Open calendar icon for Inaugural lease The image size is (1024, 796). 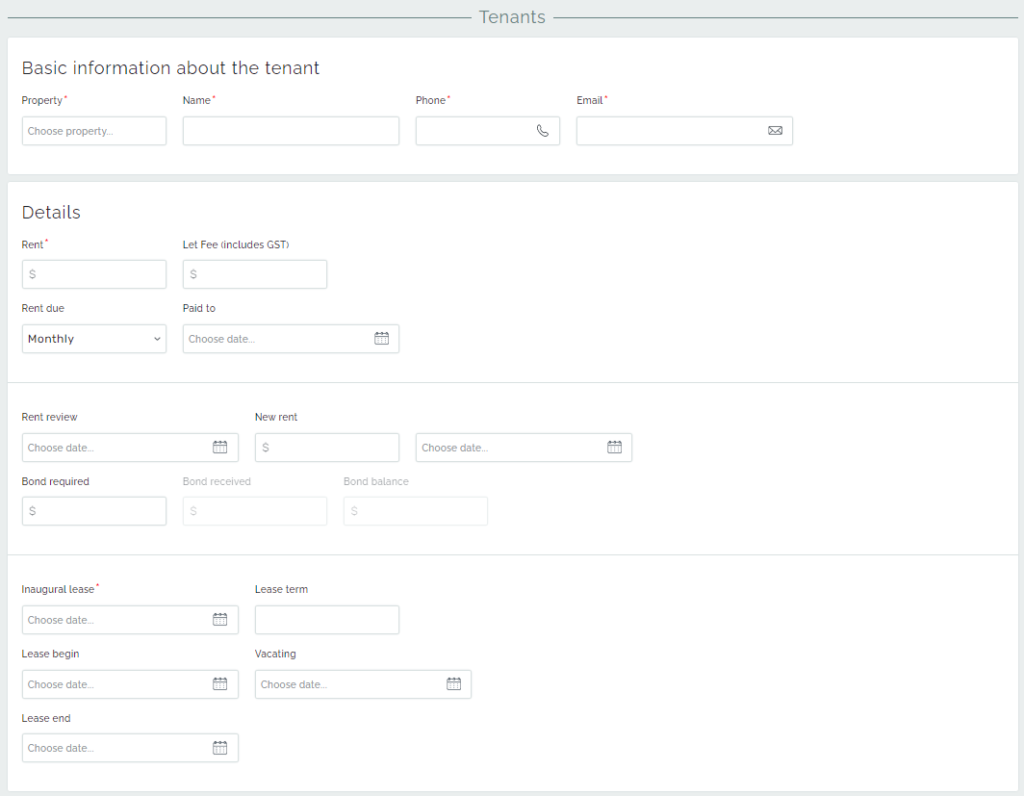point(220,620)
